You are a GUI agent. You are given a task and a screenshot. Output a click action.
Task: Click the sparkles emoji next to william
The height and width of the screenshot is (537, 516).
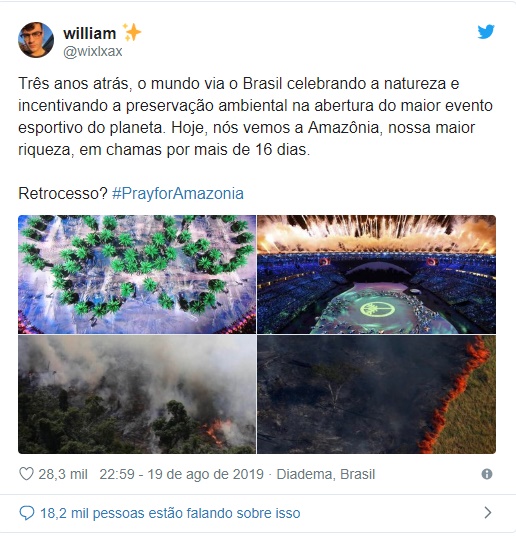(x=132, y=32)
